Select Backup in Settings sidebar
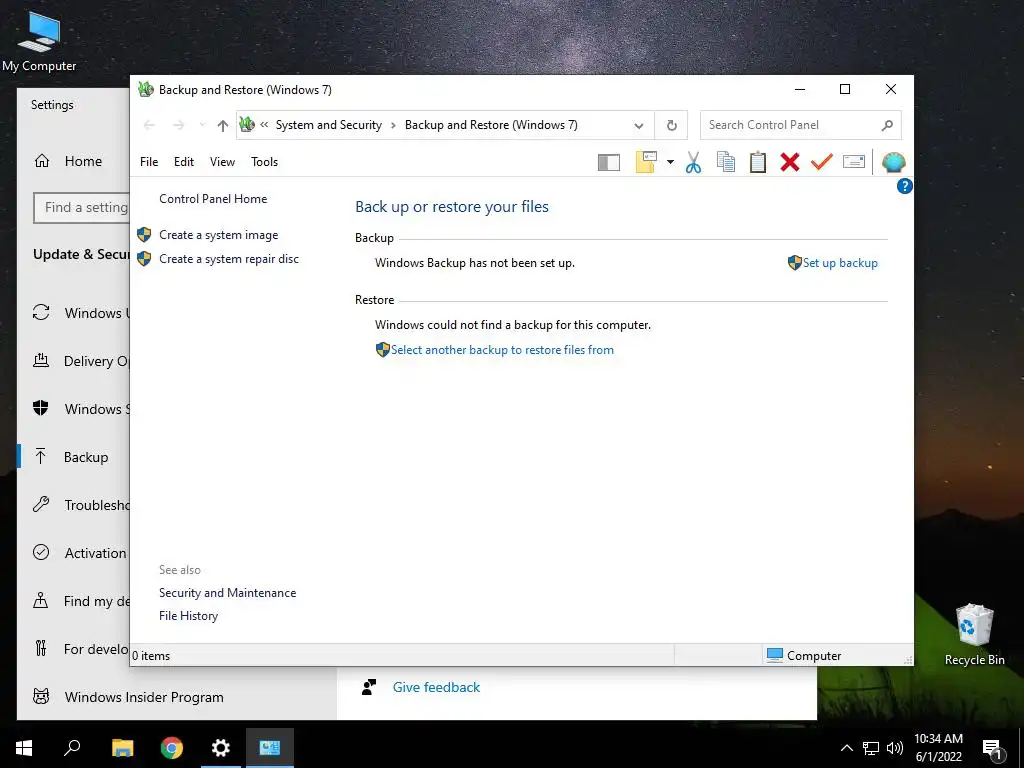This screenshot has height=768, width=1024. 74,457
